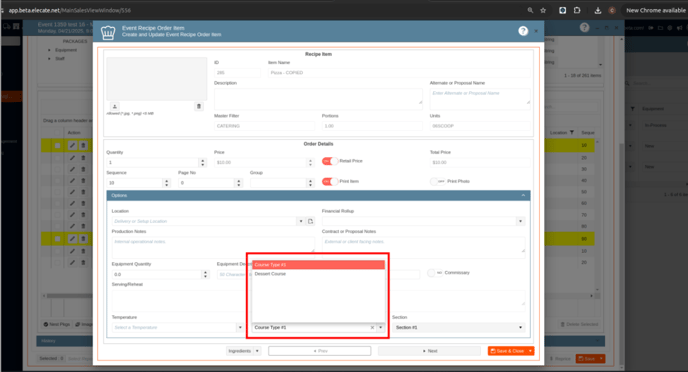This screenshot has width=688, height=372.
Task: Toggle the Retail Price switch
Action: [x=330, y=161]
